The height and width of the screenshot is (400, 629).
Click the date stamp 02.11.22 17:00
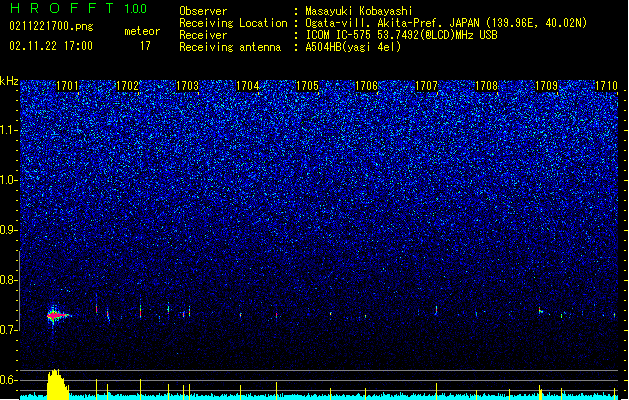[x=51, y=46]
